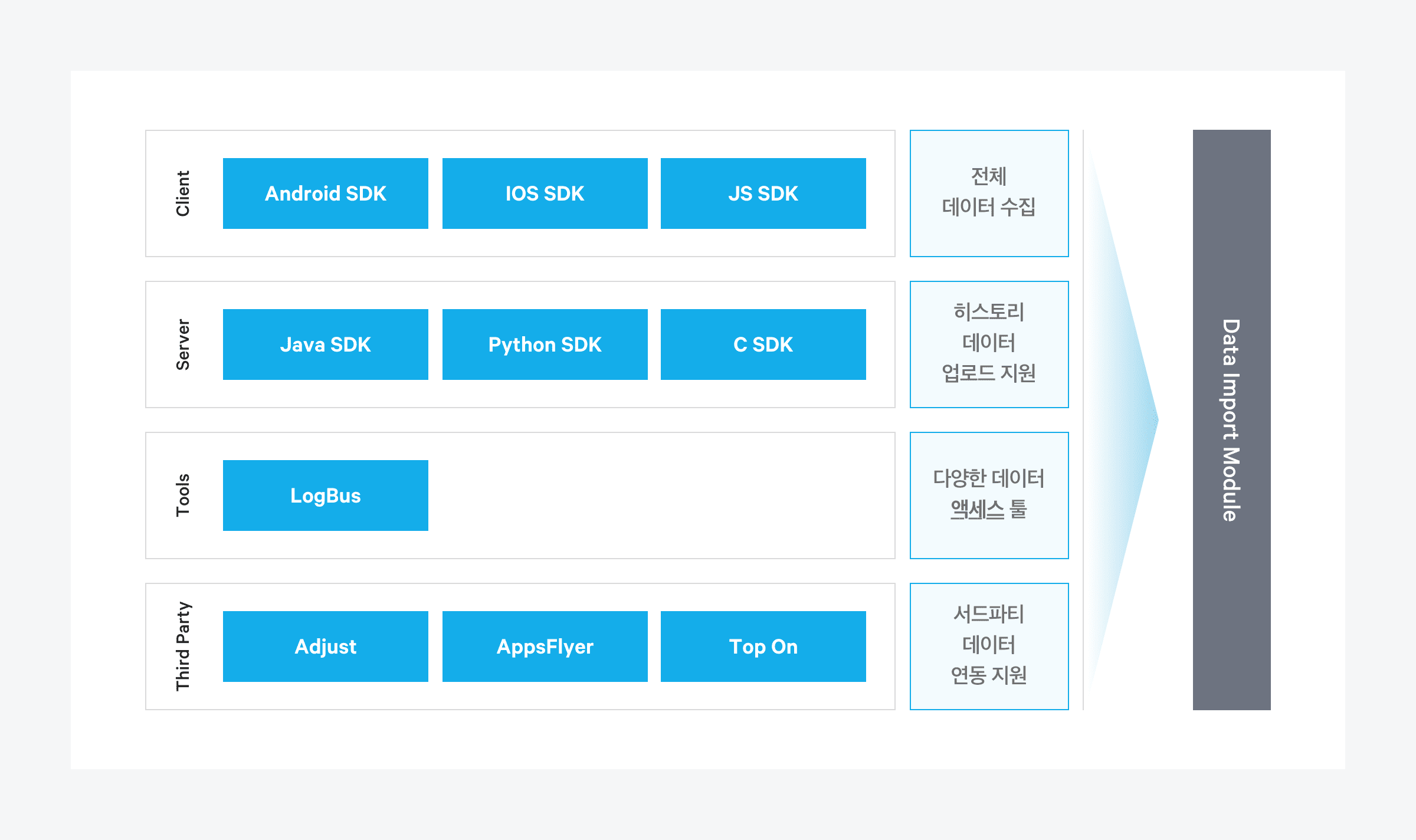The width and height of the screenshot is (1416, 840).
Task: Click the LogBus tool block
Action: [x=325, y=496]
